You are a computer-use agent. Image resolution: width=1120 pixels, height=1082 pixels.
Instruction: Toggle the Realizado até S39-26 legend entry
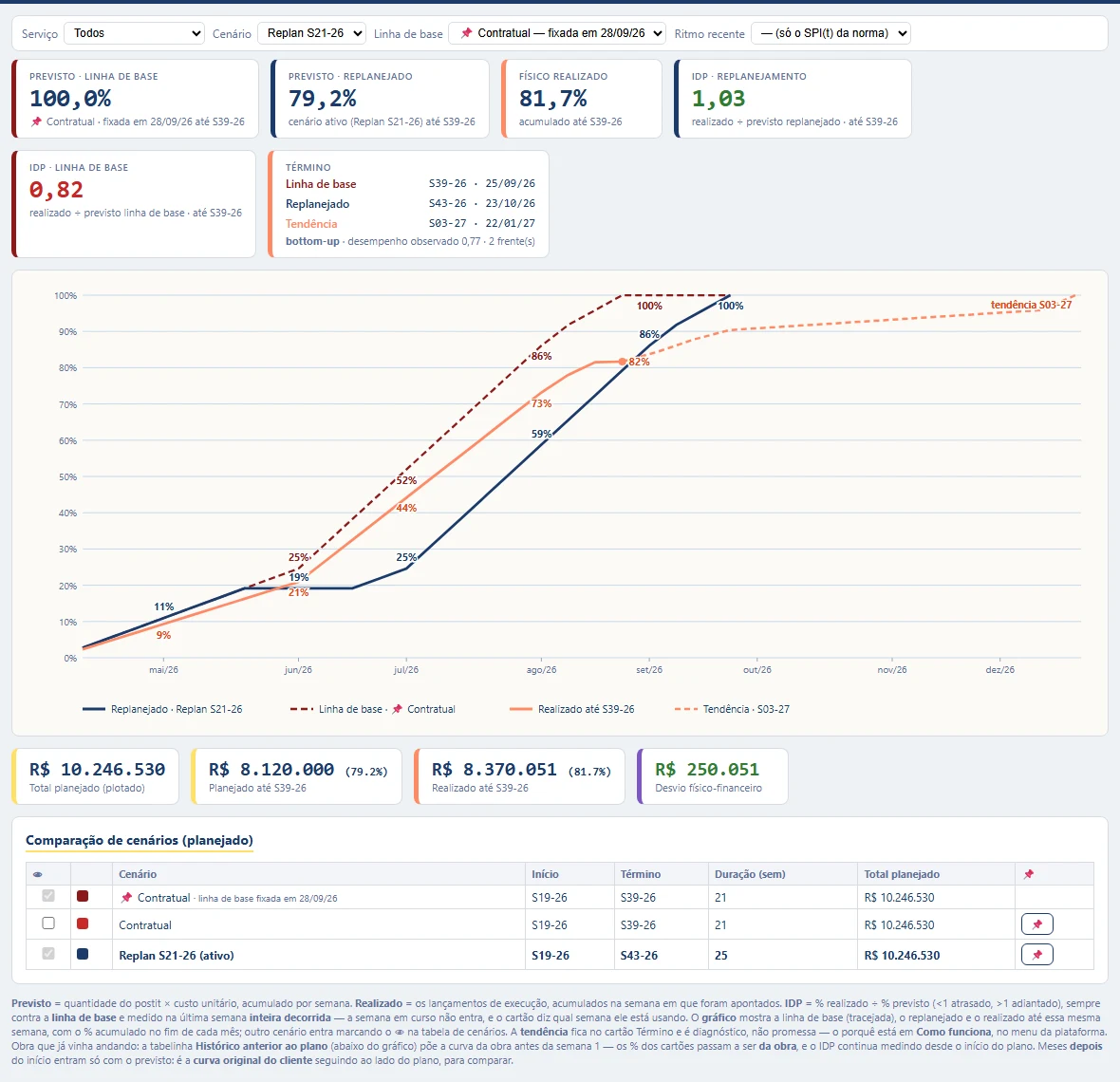pyautogui.click(x=571, y=709)
